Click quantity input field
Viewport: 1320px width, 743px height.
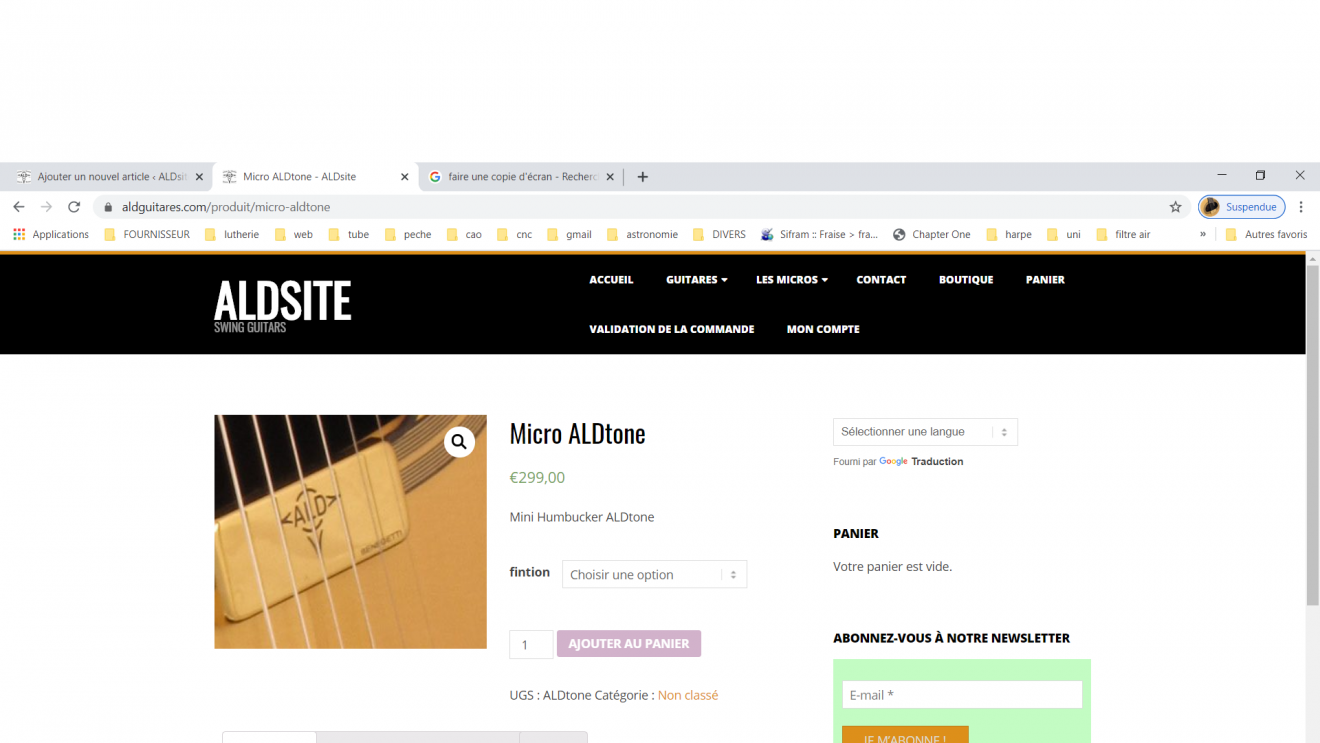[531, 644]
